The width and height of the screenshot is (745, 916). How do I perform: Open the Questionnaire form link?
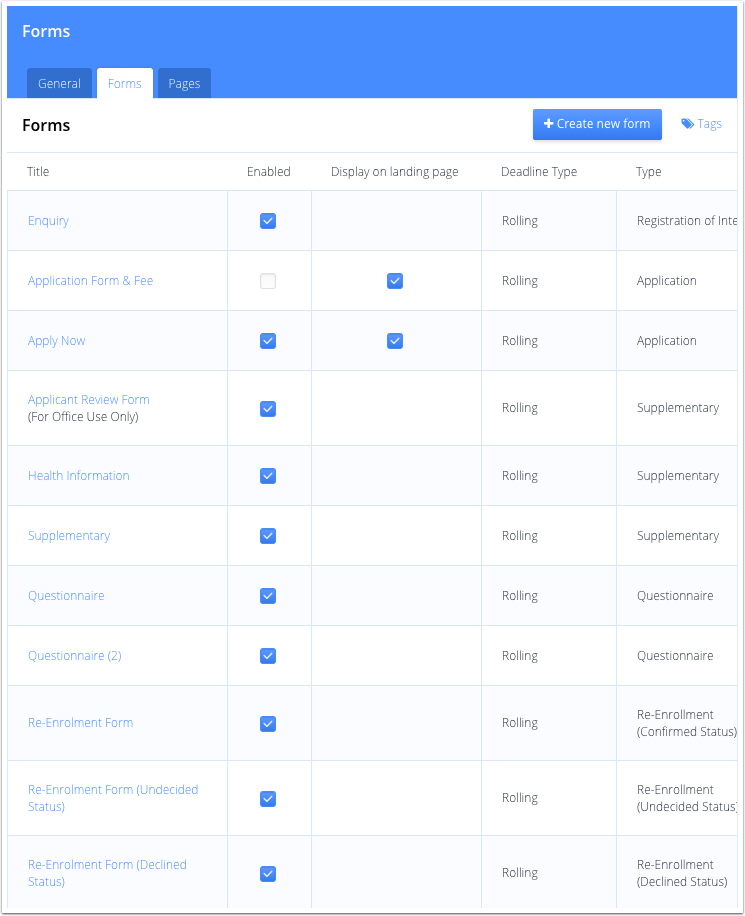66,596
